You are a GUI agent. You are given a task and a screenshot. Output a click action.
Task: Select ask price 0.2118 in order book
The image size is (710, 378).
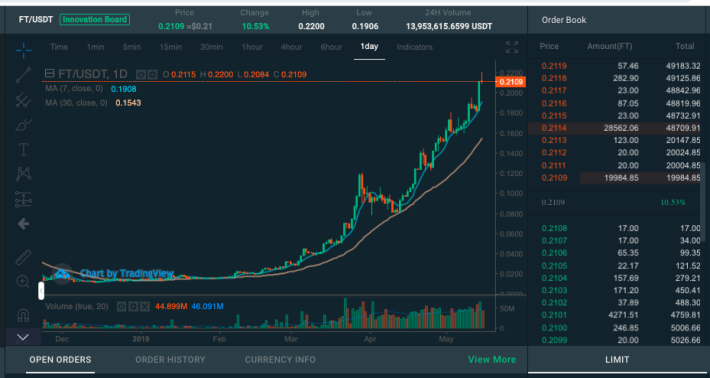(x=554, y=78)
